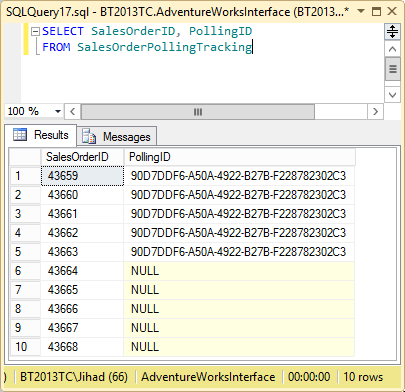Image resolution: width=405 pixels, height=392 pixels.
Task: Click the editor split pane handle icon
Action: (x=392, y=32)
